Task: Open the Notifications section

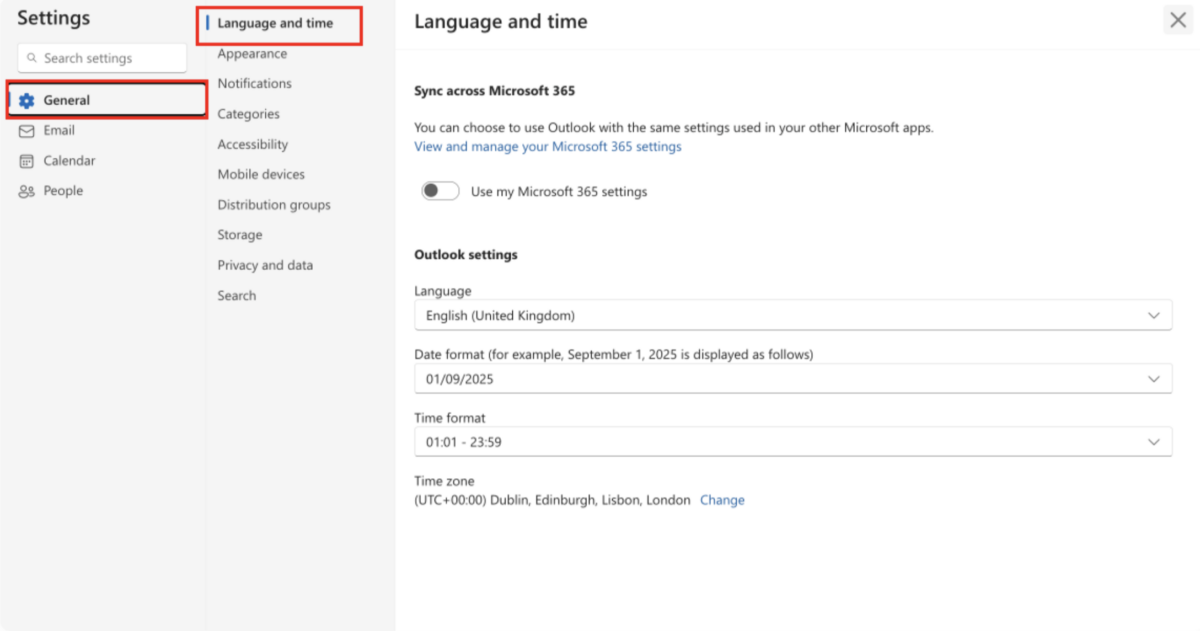Action: (254, 83)
